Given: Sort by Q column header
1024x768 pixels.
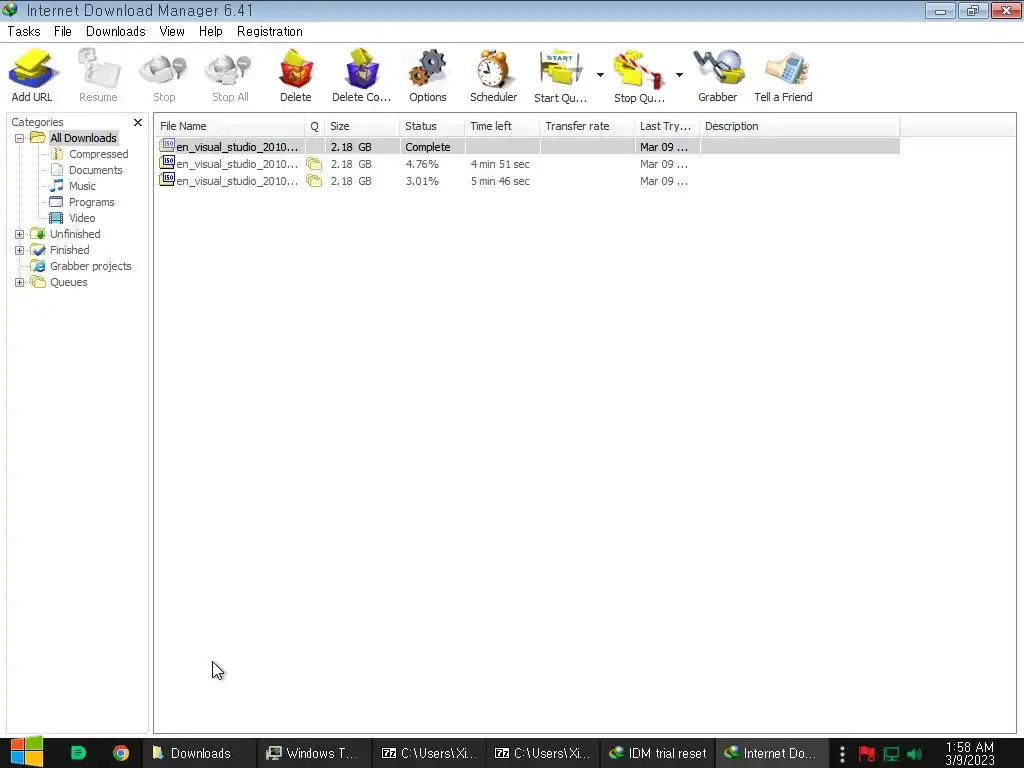Looking at the screenshot, I should click(315, 126).
